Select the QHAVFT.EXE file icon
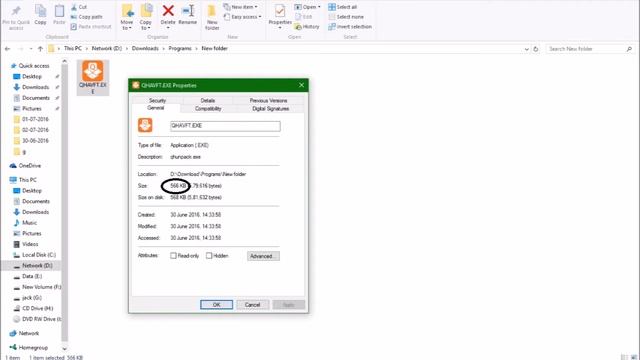Image resolution: width=640 pixels, height=360 pixels. point(93,78)
